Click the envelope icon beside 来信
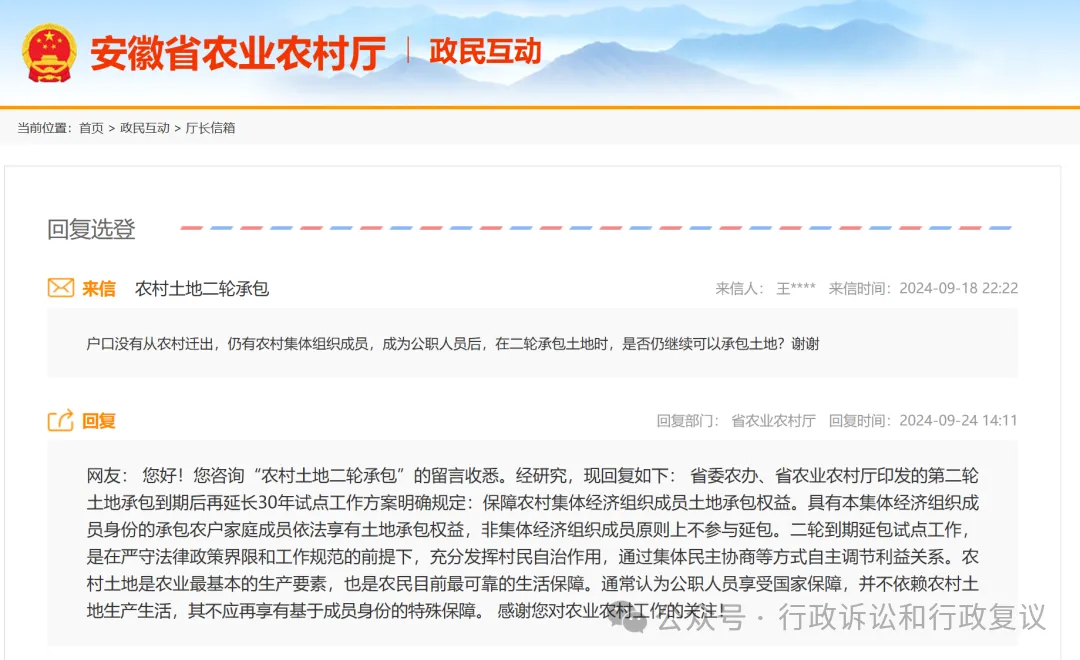Image resolution: width=1080 pixels, height=660 pixels. pos(61,287)
